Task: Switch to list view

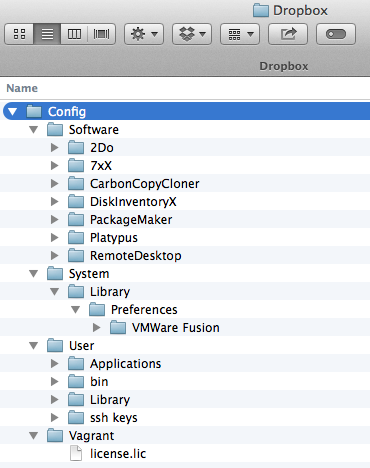Action: [x=47, y=34]
